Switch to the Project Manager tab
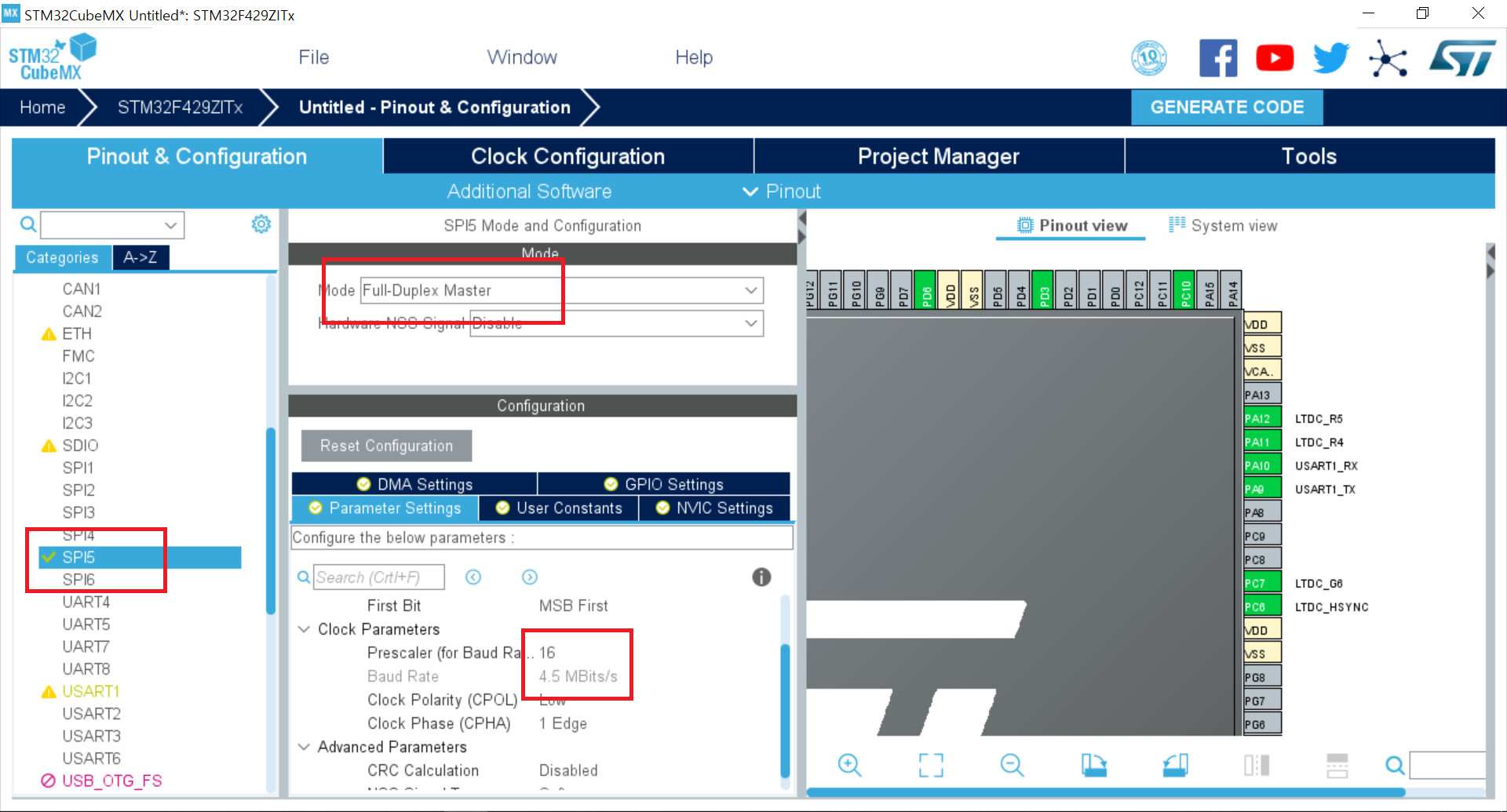1507x812 pixels. pyautogui.click(x=939, y=156)
